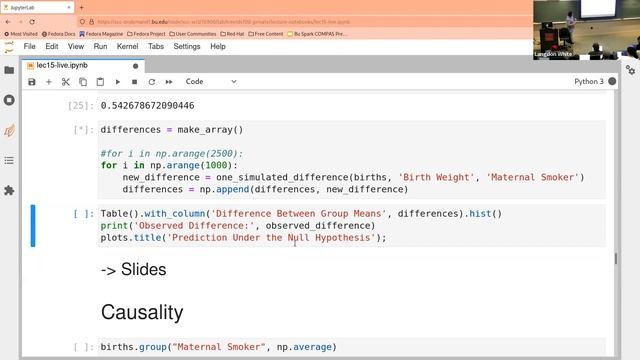Image resolution: width=640 pixels, height=360 pixels.
Task: Cut selected cell with the scissors icon
Action: pyautogui.click(x=66, y=82)
